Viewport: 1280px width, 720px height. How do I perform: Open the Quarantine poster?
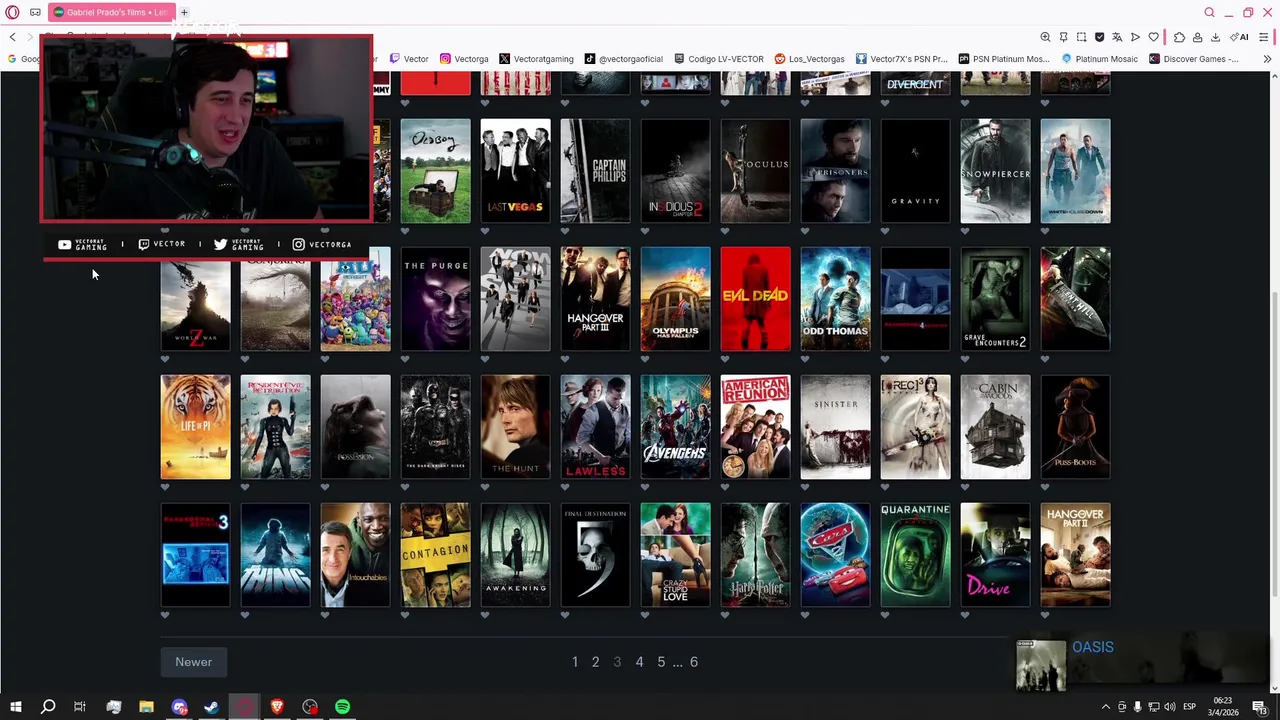916,555
